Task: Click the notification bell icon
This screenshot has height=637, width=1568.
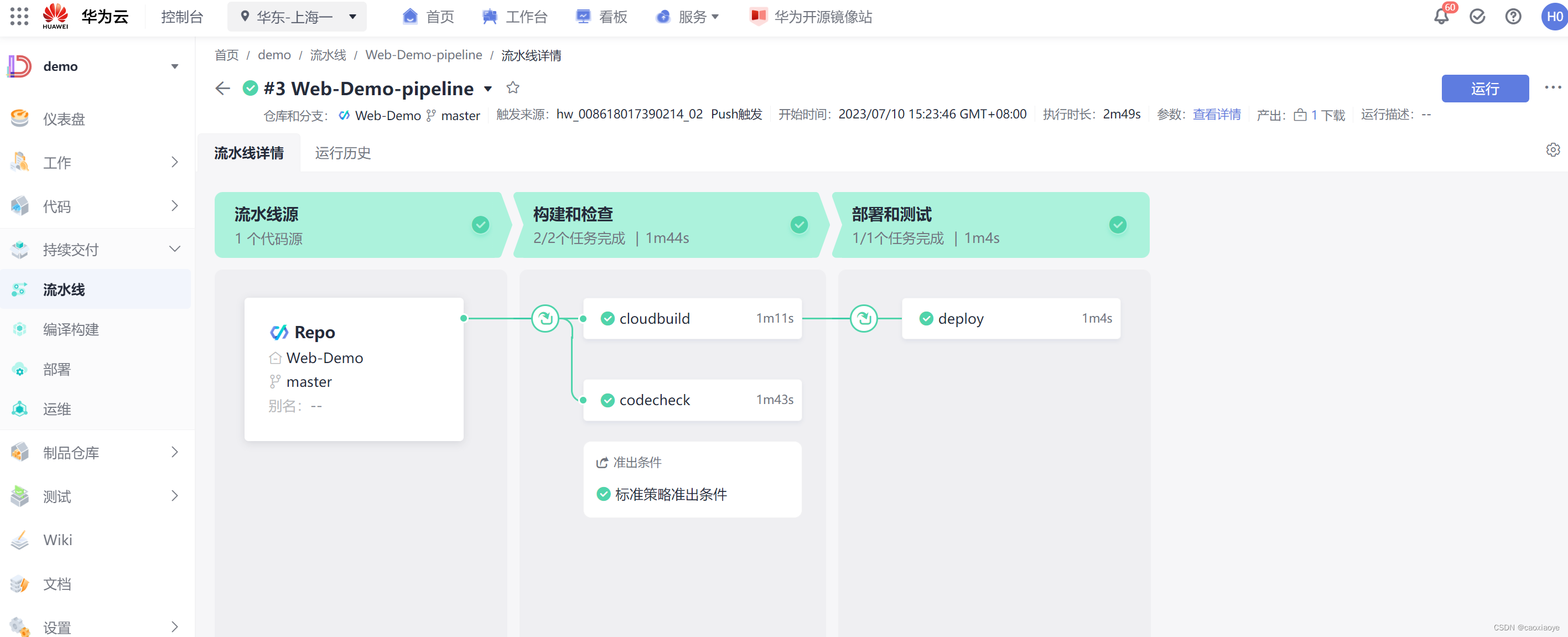Action: click(1440, 17)
